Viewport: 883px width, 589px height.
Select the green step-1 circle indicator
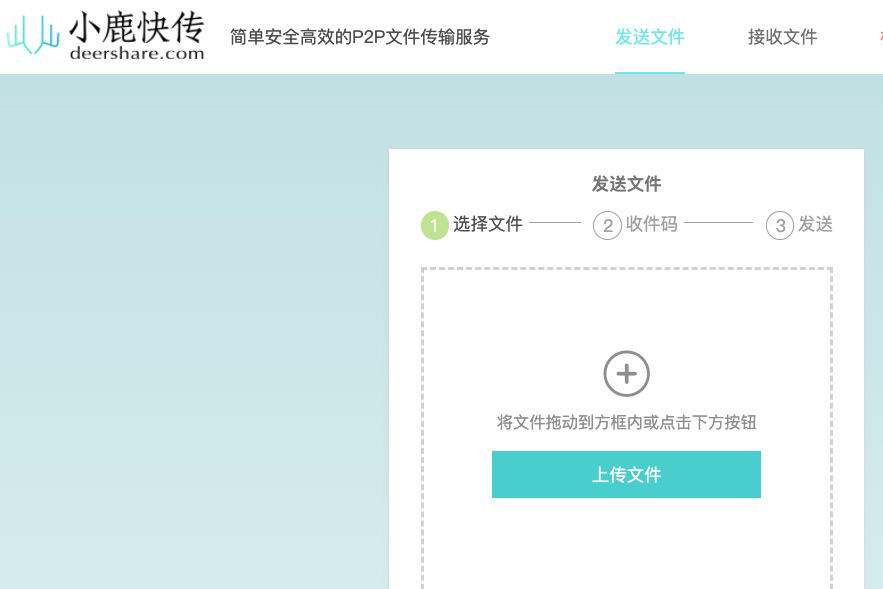pos(433,225)
